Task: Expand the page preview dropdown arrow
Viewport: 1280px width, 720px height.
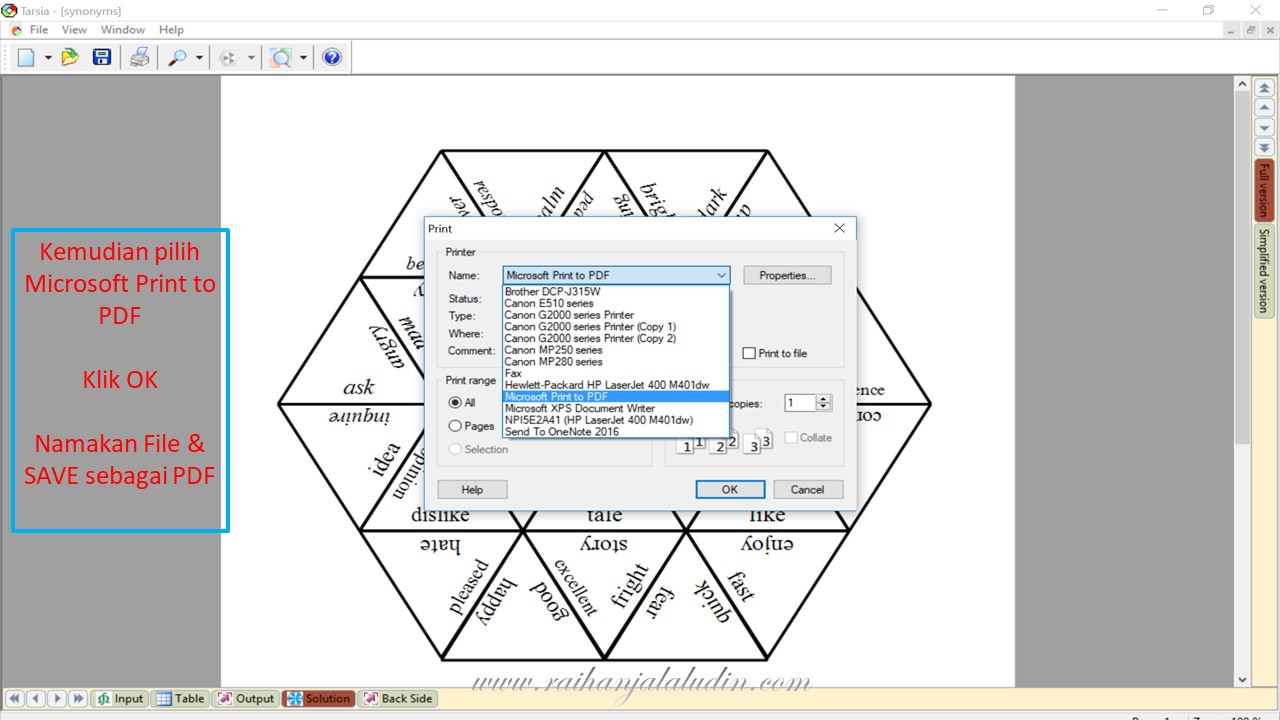Action: pyautogui.click(x=303, y=58)
